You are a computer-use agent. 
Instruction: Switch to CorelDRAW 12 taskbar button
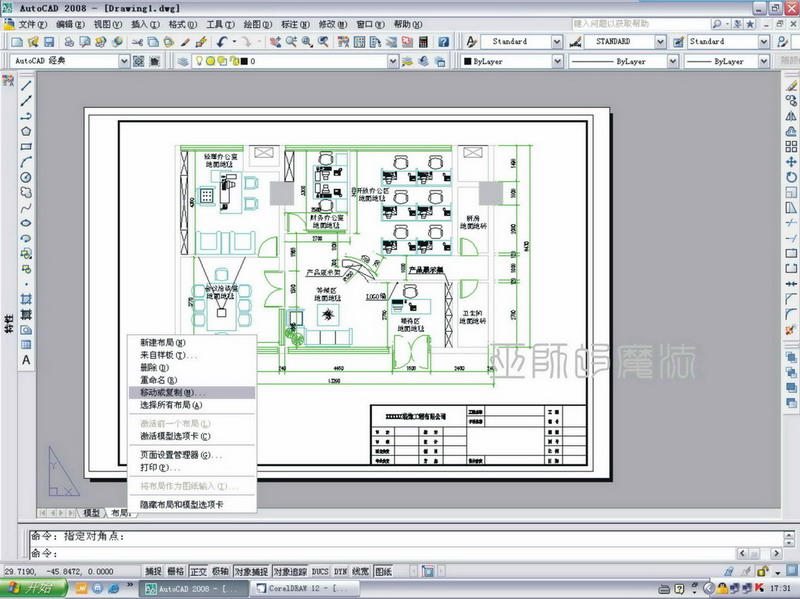coord(304,588)
